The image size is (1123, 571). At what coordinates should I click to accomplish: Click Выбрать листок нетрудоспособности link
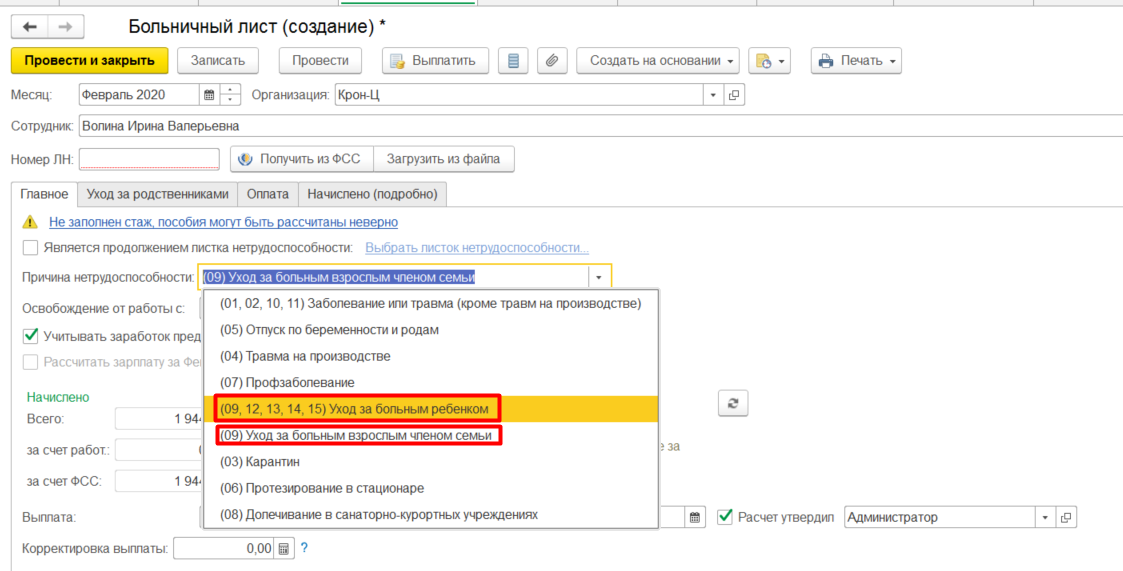[x=477, y=248]
